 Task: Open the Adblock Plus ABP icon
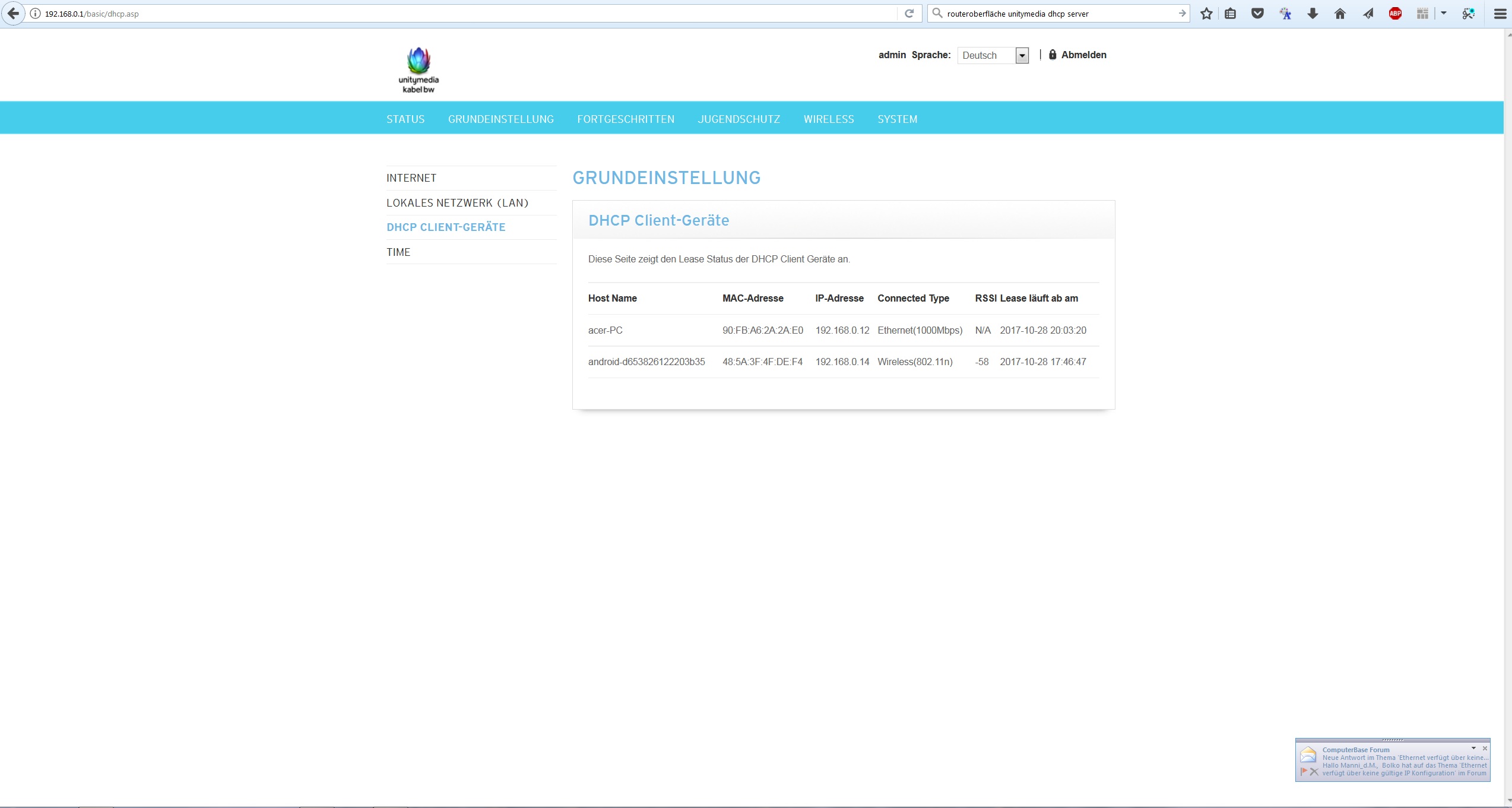pyautogui.click(x=1395, y=14)
